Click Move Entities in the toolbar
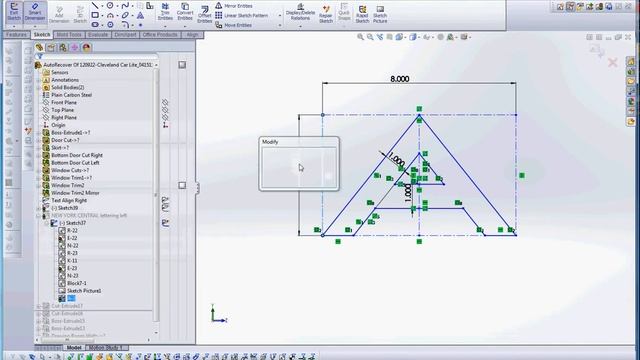Viewport: 640px width, 360px height. coord(233,25)
